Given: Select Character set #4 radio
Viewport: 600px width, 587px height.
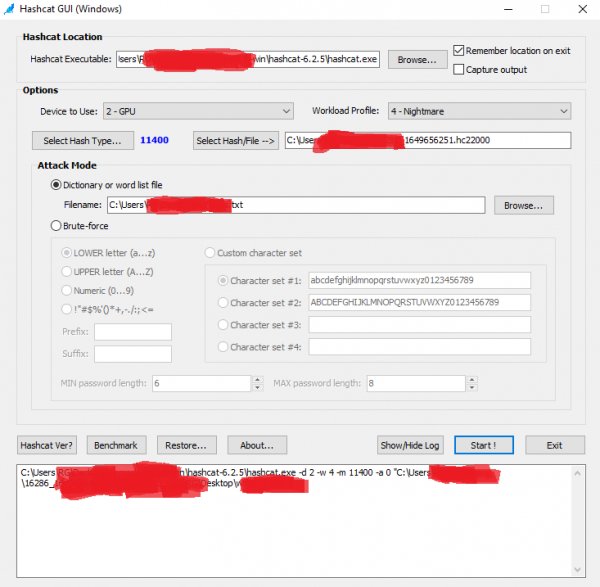Looking at the screenshot, I should [223, 347].
